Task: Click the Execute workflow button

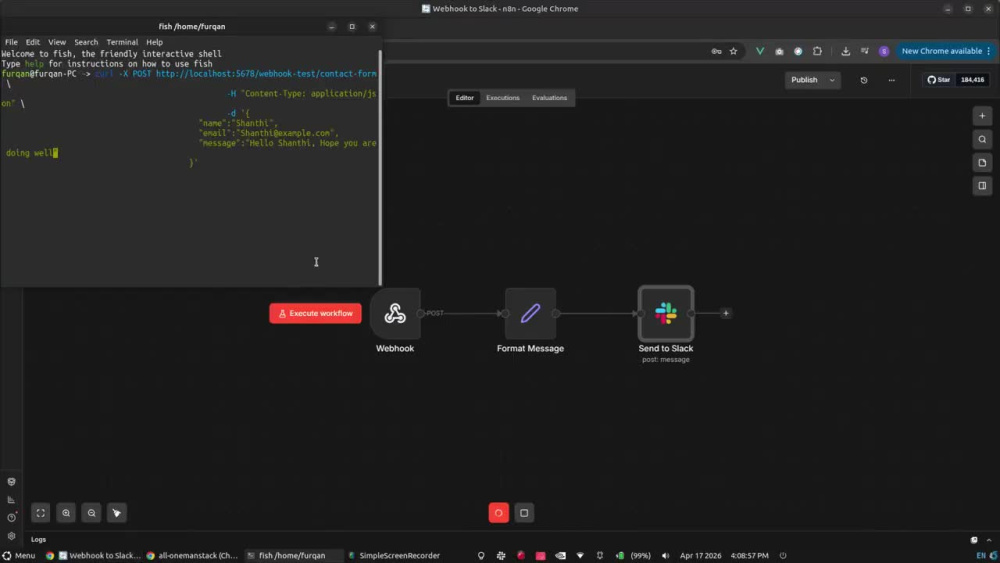Action: (315, 313)
